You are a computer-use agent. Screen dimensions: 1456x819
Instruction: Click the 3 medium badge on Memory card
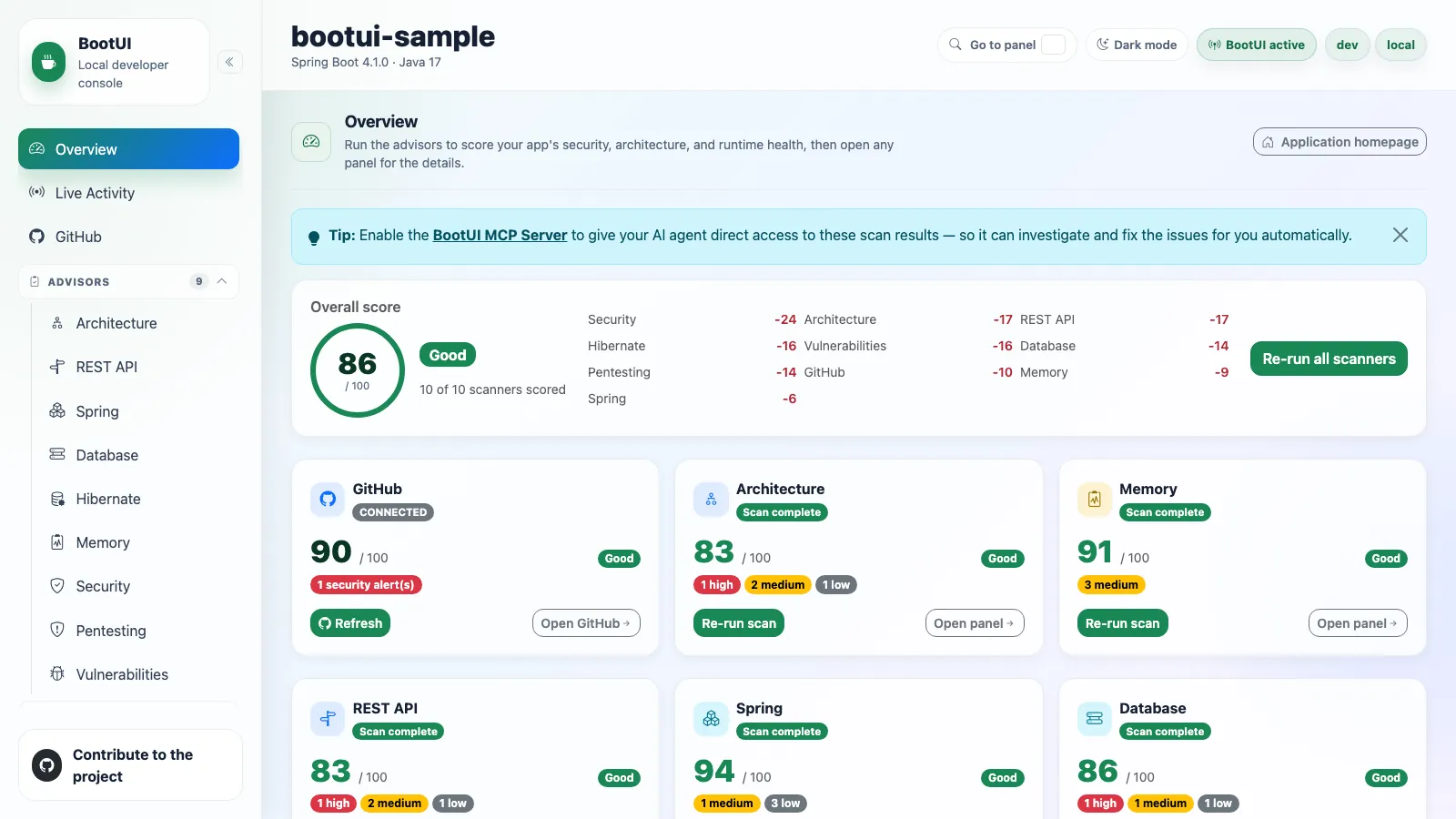[x=1111, y=585]
